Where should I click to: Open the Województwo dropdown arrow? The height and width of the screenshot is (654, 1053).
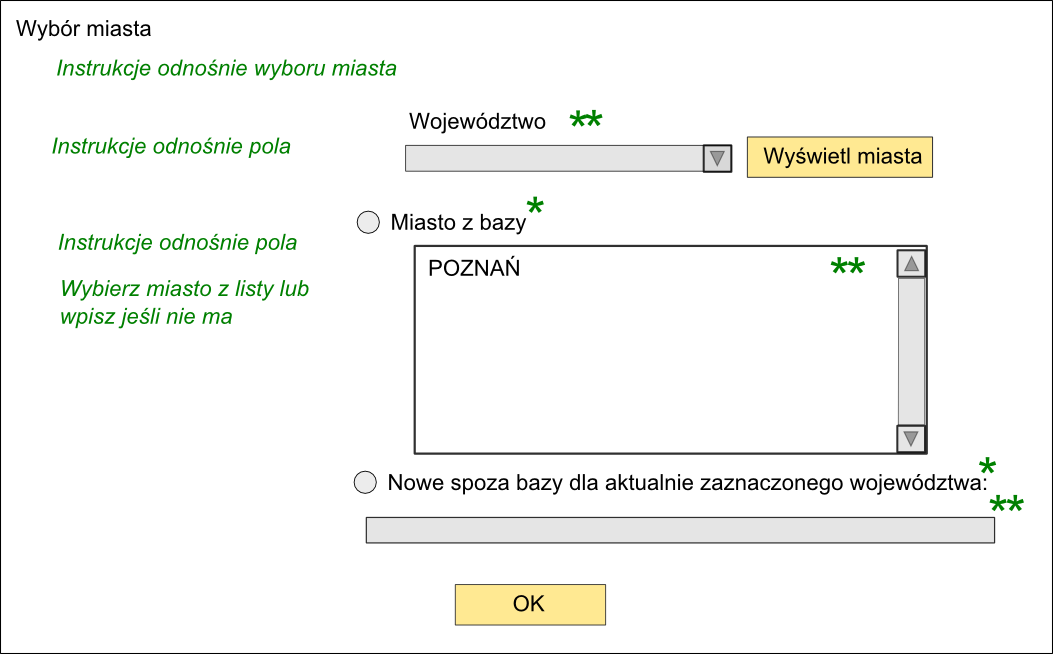coord(717,158)
